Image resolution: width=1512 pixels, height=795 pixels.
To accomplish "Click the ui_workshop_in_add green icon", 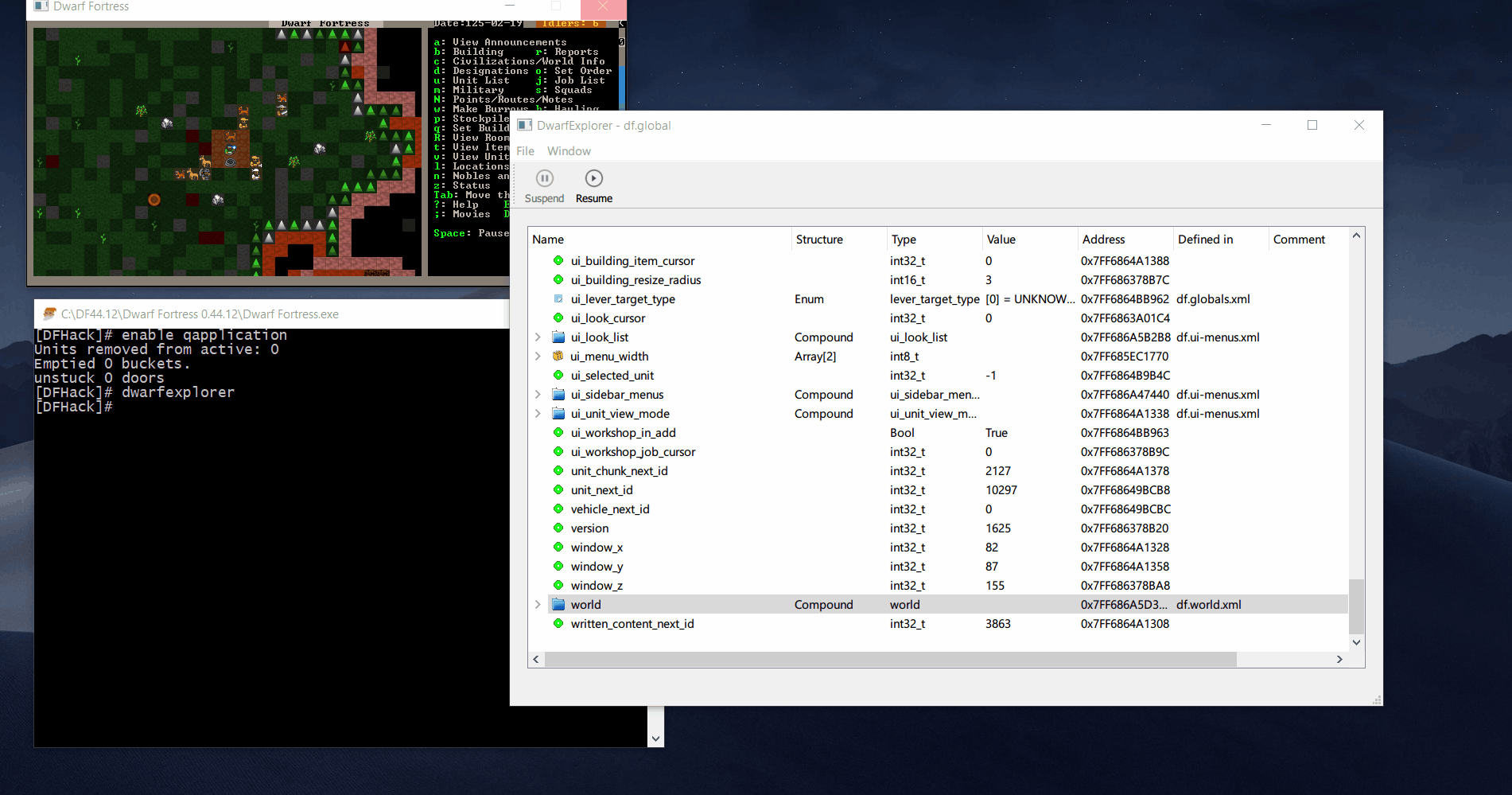I will 558,432.
